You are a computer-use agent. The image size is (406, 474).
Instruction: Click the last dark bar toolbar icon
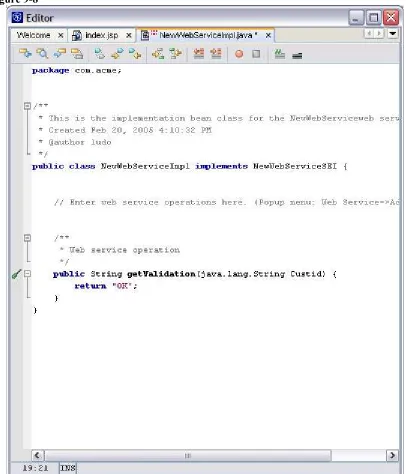coord(297,55)
